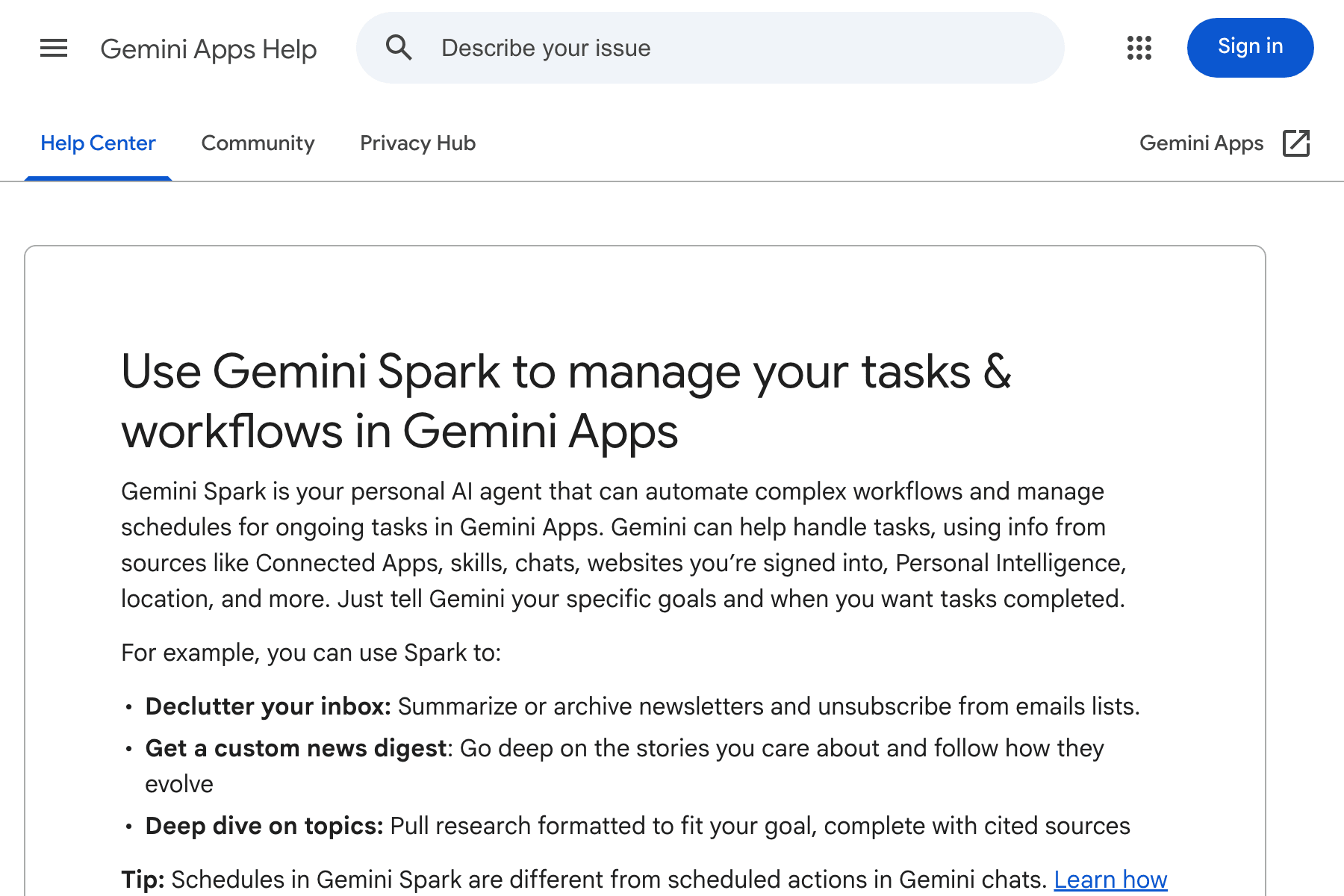Image resolution: width=1344 pixels, height=896 pixels.
Task: Click the "Deep dive on topics:" text
Action: click(264, 826)
